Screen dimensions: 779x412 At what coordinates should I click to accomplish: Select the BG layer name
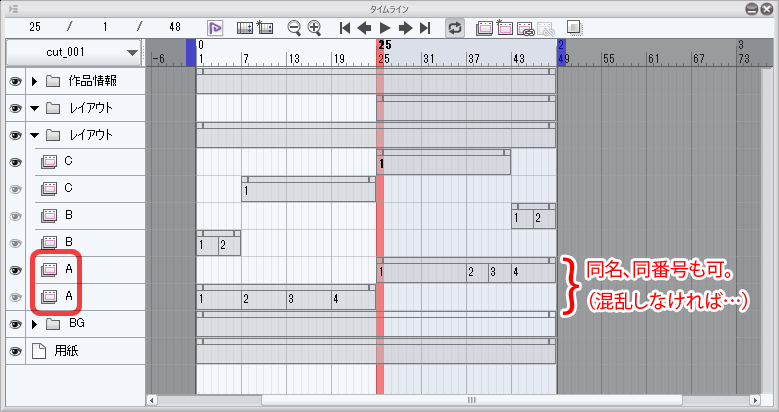pyautogui.click(x=77, y=324)
